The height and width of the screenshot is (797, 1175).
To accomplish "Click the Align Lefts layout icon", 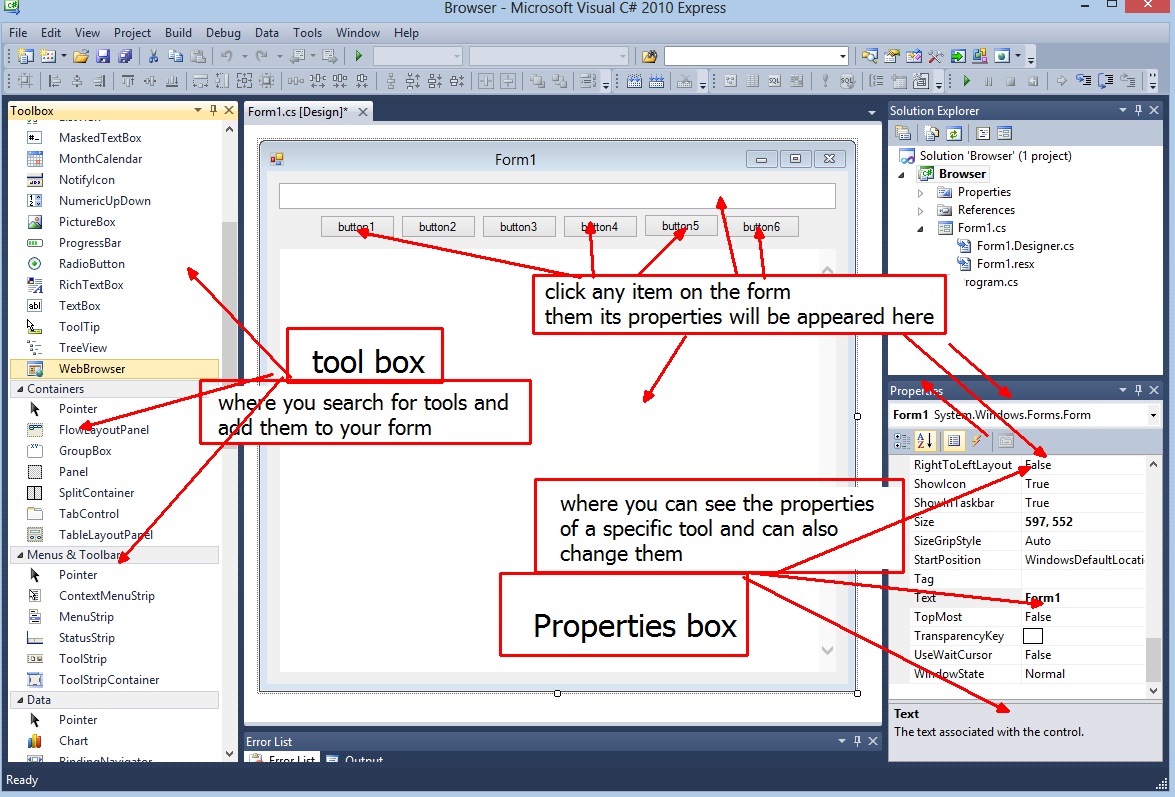I will coord(54,81).
